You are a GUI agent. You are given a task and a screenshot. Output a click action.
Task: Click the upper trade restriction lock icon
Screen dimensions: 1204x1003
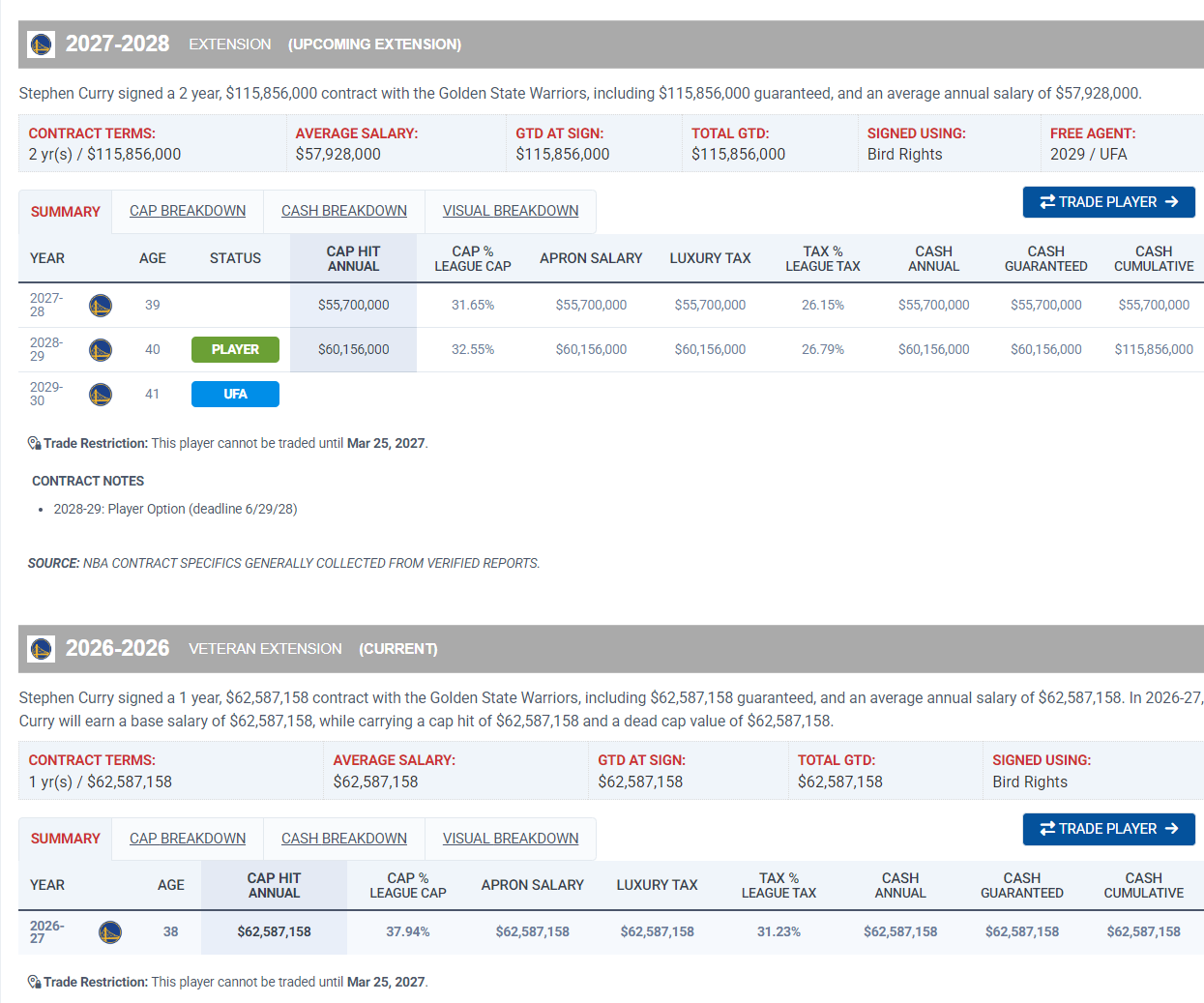coord(35,443)
